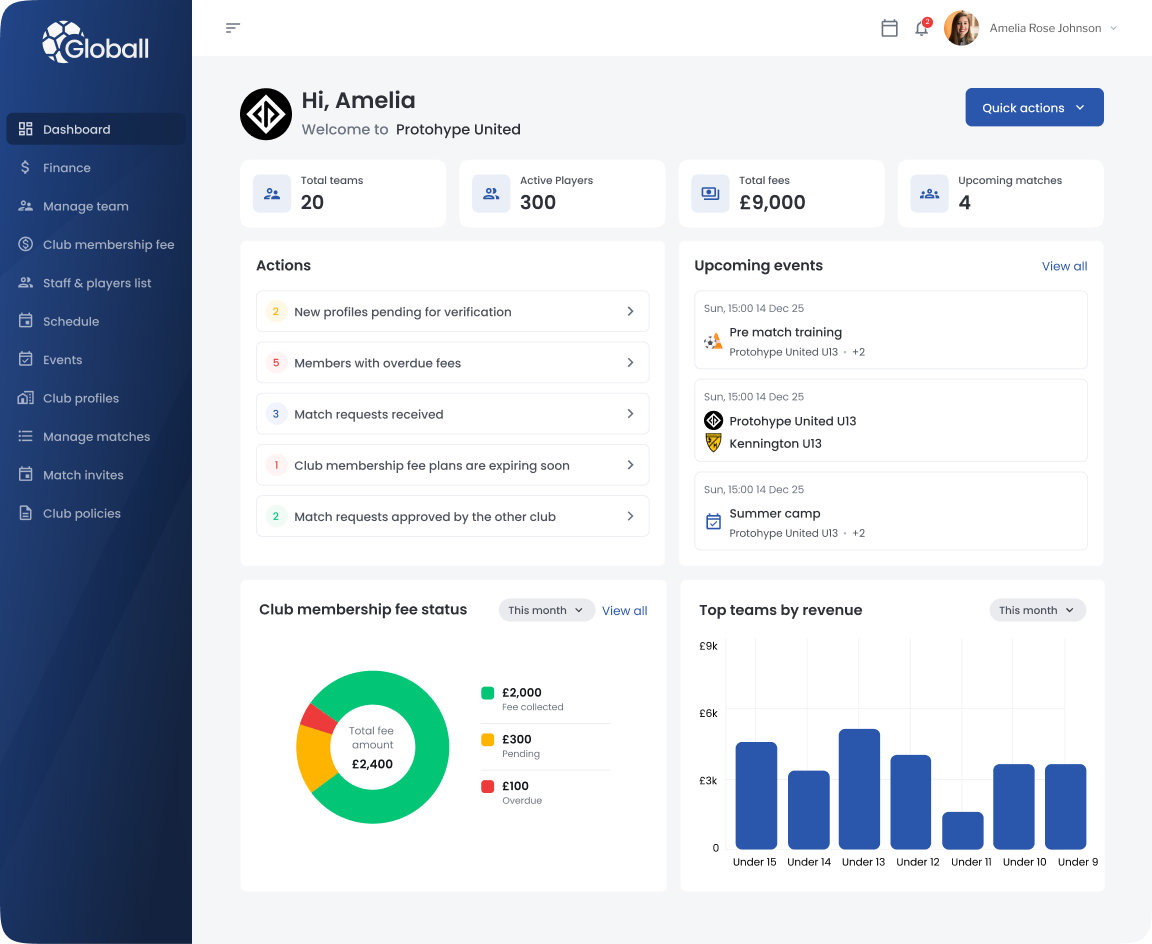The height and width of the screenshot is (944, 1152).
Task: Click View all in Upcoming events
Action: pos(1064,266)
